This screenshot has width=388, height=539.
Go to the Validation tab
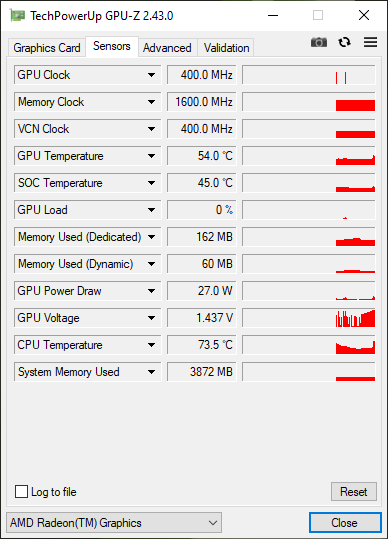[x=226, y=47]
